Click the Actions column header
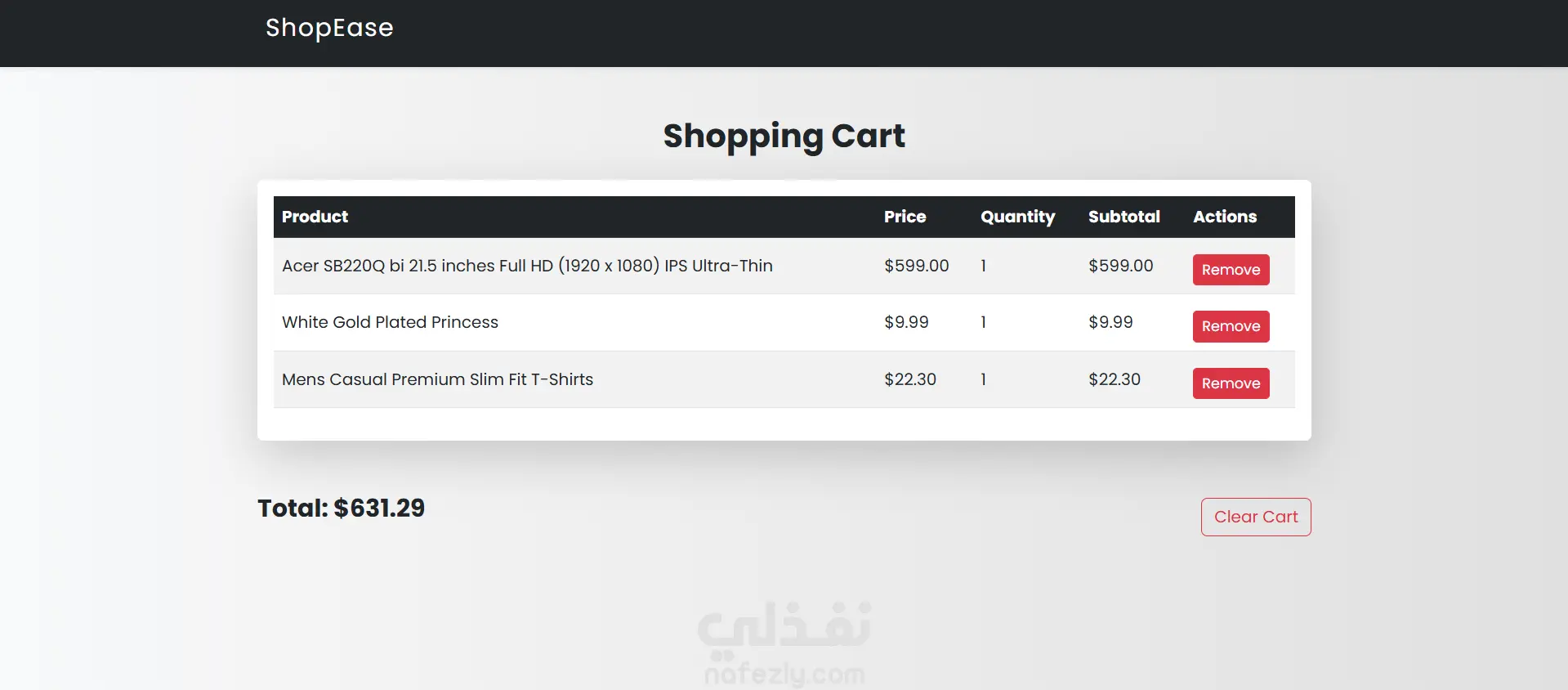Screen dimensions: 1568x690 point(1225,217)
